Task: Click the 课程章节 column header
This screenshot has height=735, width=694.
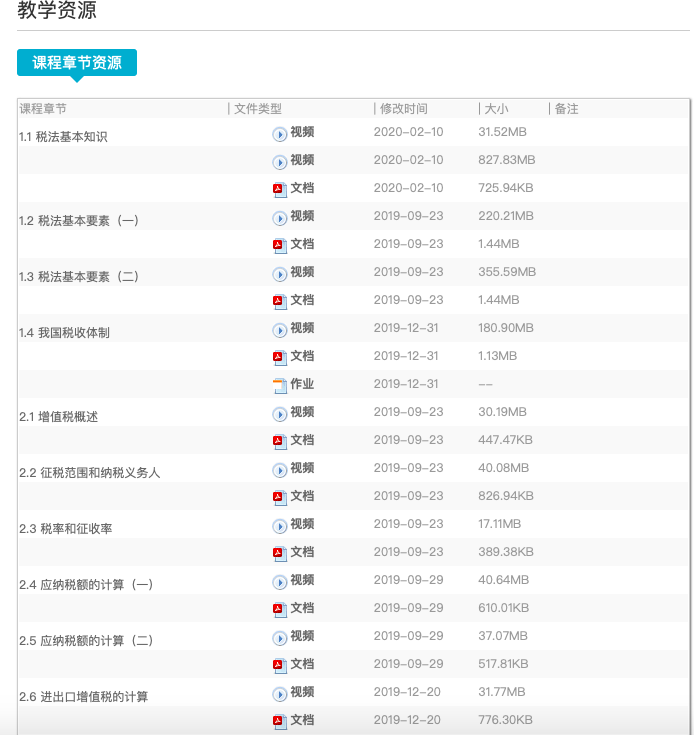Action: pos(43,108)
